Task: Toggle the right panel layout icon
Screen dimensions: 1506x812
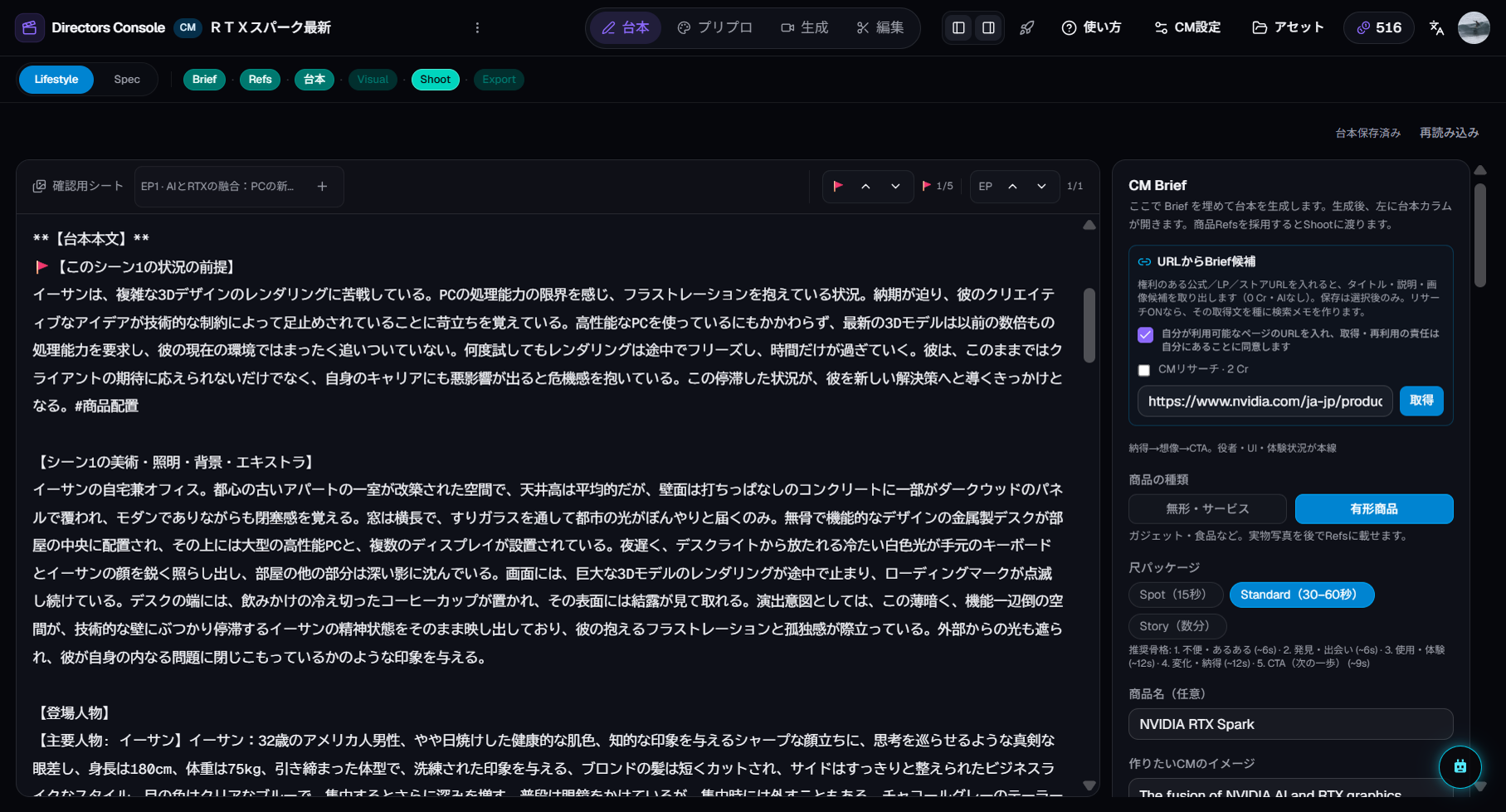Action: (988, 27)
